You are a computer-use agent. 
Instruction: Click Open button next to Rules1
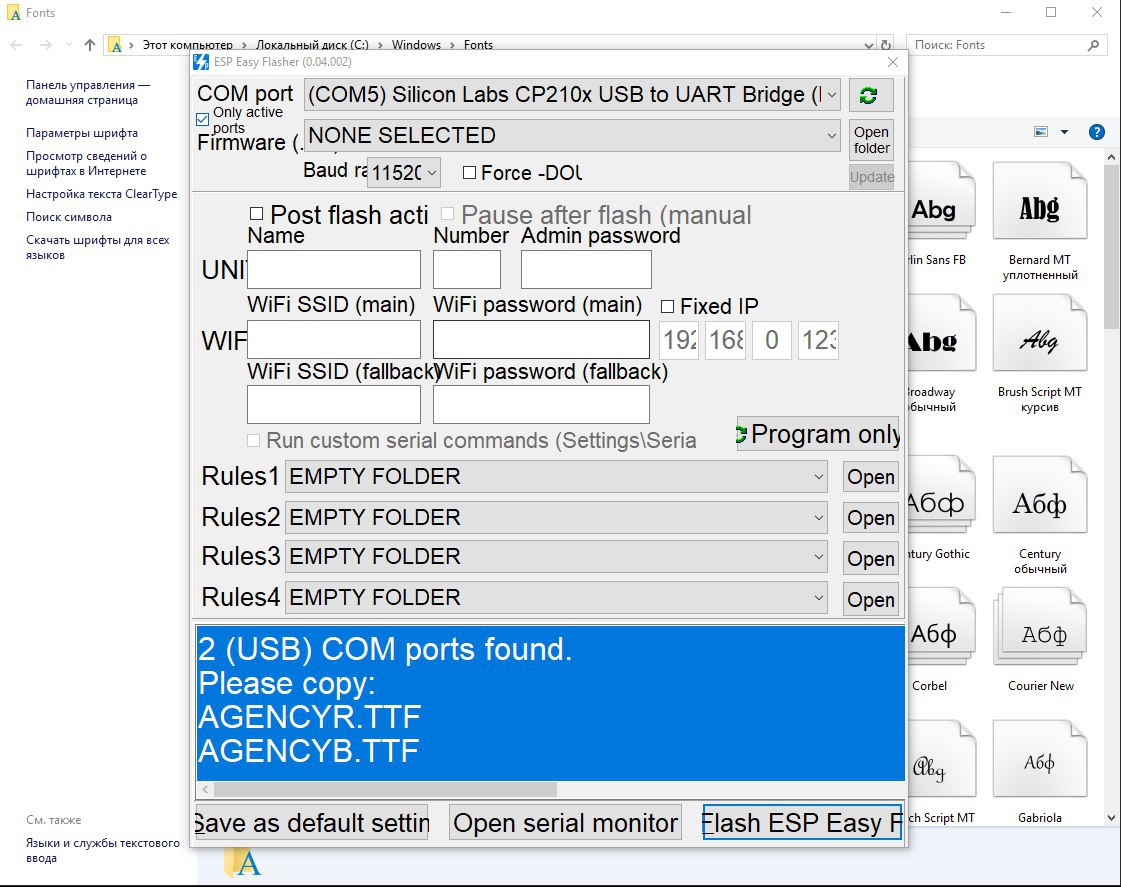coord(870,477)
